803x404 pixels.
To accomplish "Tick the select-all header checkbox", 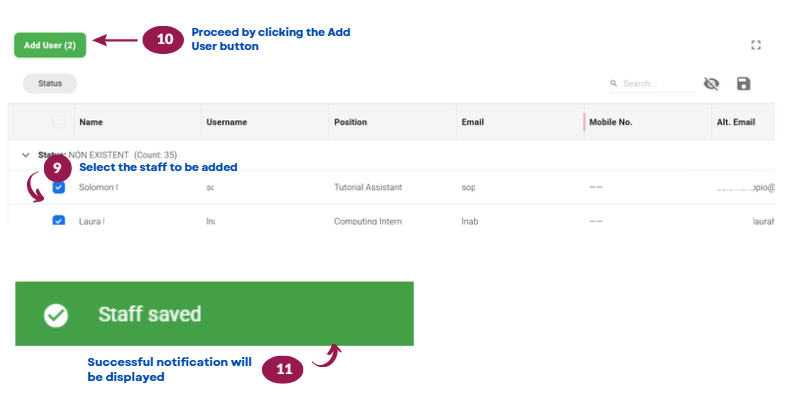I will click(x=59, y=122).
